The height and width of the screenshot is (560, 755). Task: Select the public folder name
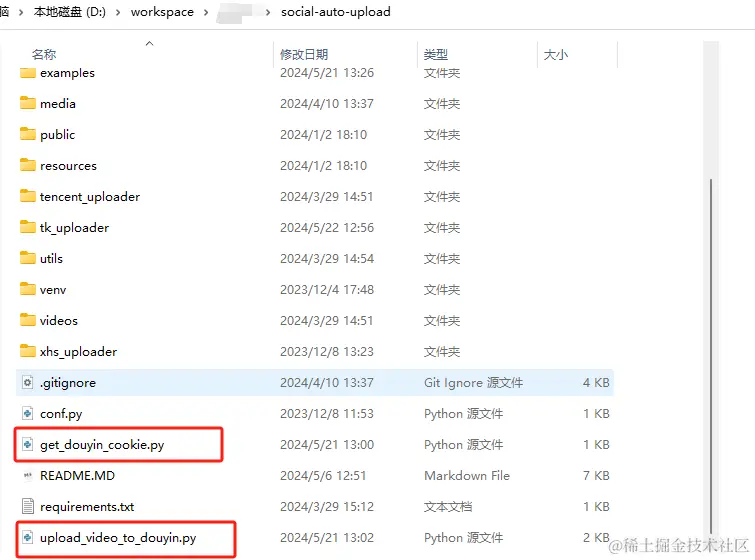[x=57, y=134]
